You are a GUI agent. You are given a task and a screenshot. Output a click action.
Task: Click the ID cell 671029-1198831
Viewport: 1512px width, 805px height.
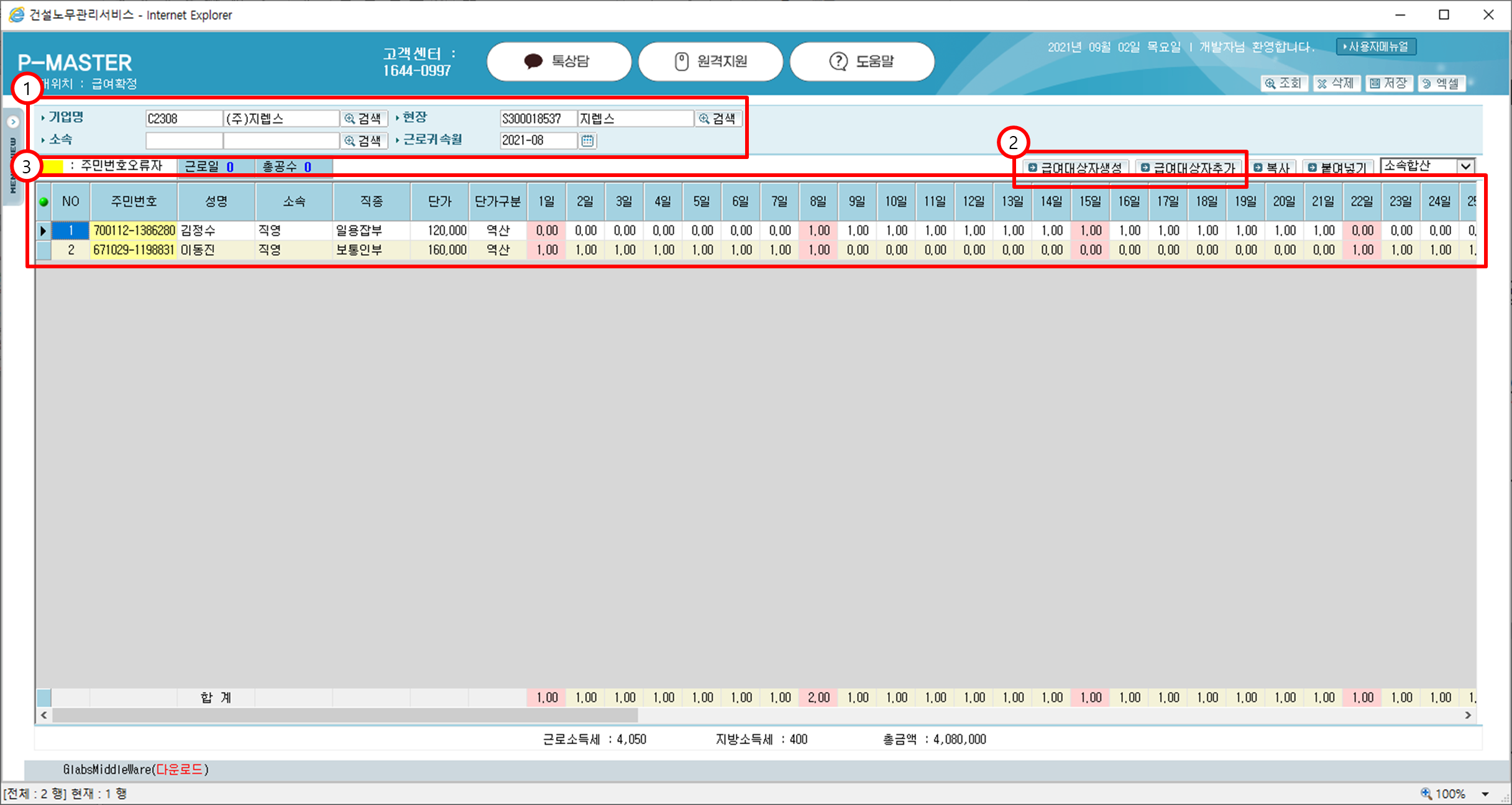point(134,250)
